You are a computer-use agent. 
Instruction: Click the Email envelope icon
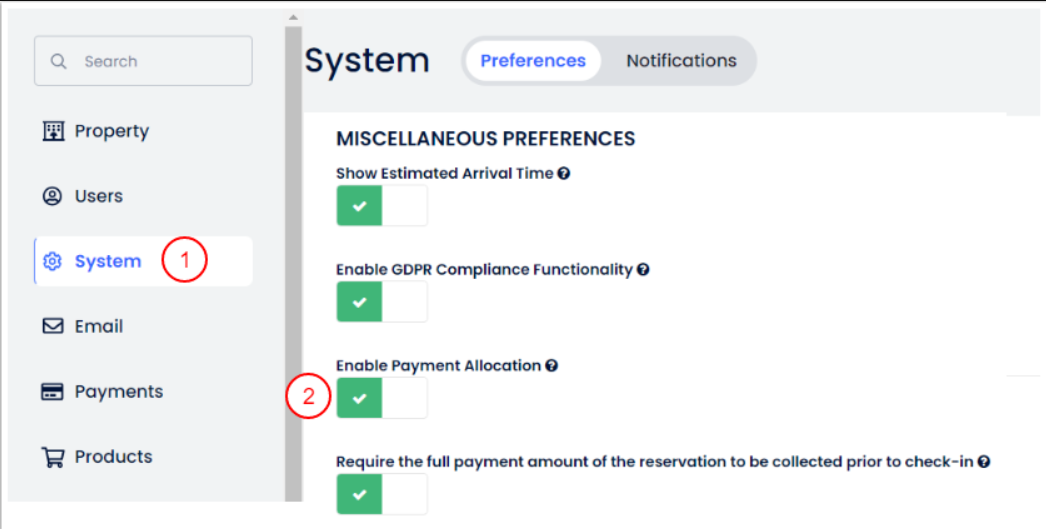click(x=53, y=326)
